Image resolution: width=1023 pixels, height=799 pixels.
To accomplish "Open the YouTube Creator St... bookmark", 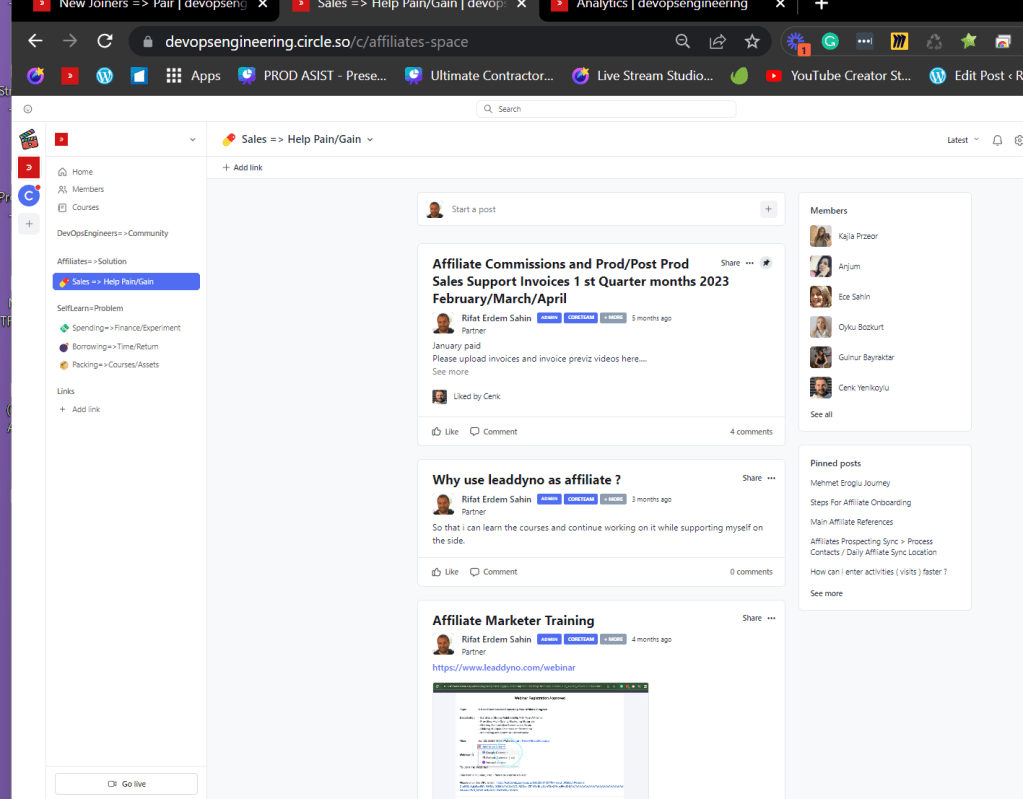I will (x=838, y=76).
